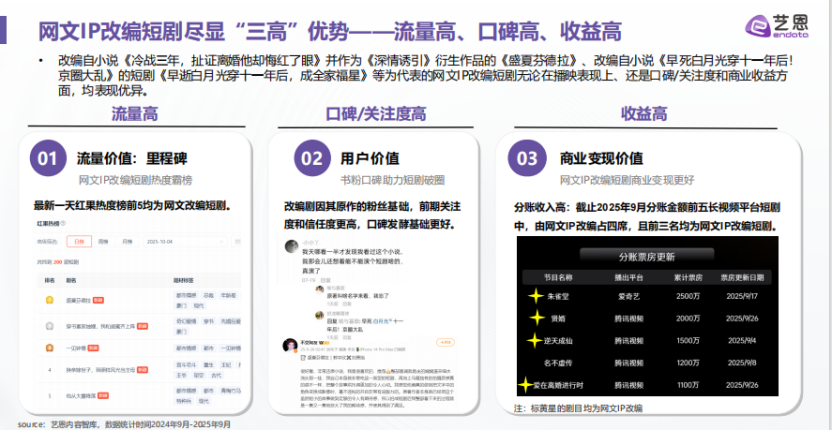Click the yellow star beside 爱在离婚进行时

click(x=525, y=385)
